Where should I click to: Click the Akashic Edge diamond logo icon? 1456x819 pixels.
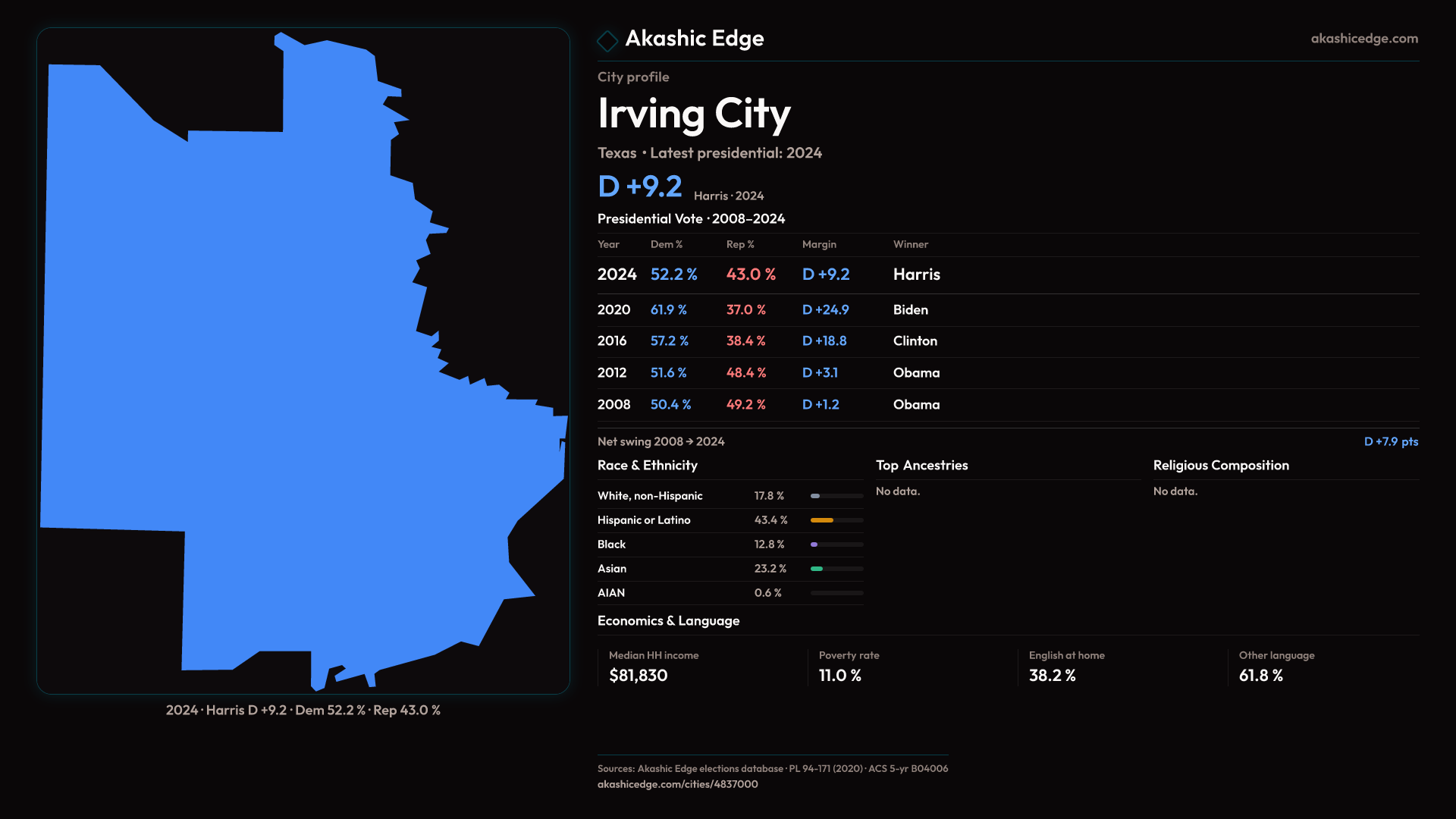pos(607,40)
